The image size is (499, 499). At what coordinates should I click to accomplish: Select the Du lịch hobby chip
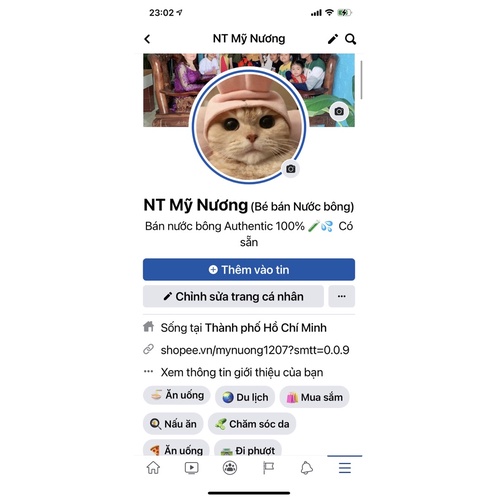tap(245, 397)
